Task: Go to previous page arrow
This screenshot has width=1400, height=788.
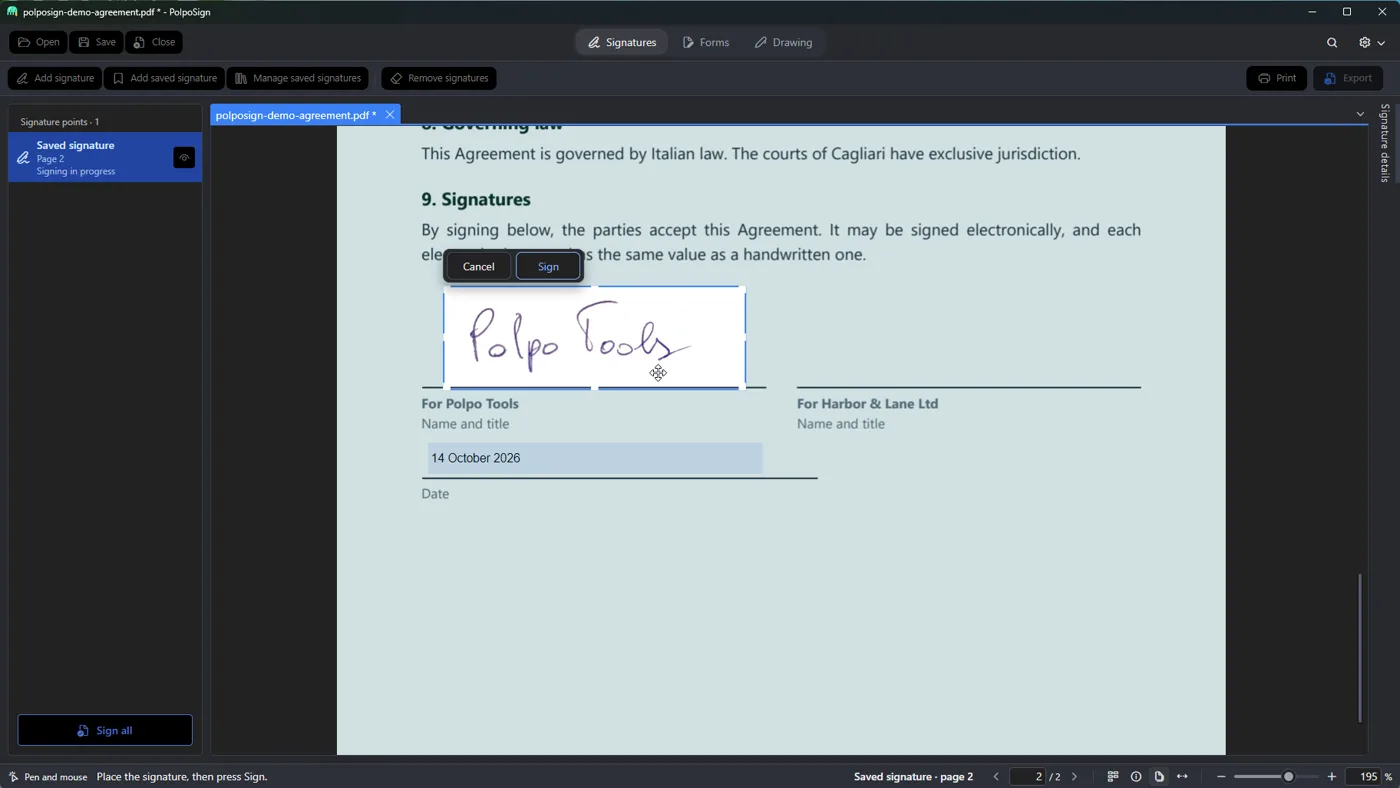Action: (996, 777)
